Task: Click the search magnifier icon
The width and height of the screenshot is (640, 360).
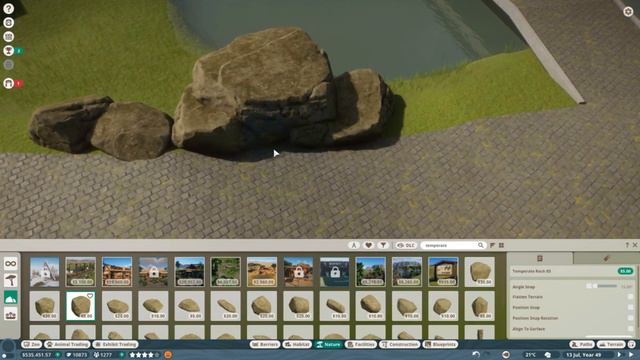Action: pos(481,245)
